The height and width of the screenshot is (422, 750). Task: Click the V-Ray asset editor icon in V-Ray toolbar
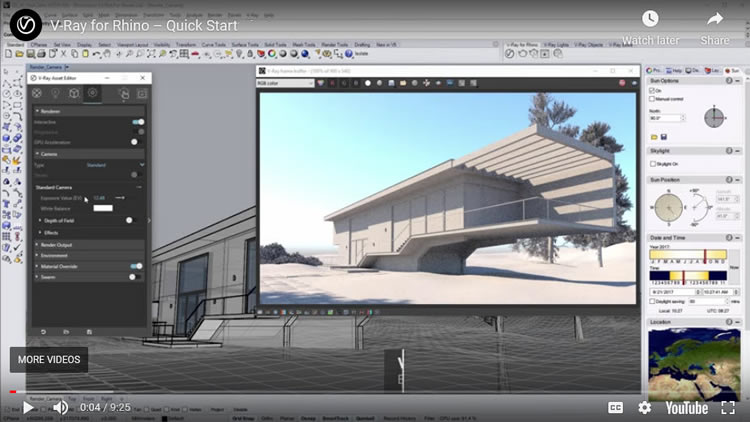click(510, 54)
